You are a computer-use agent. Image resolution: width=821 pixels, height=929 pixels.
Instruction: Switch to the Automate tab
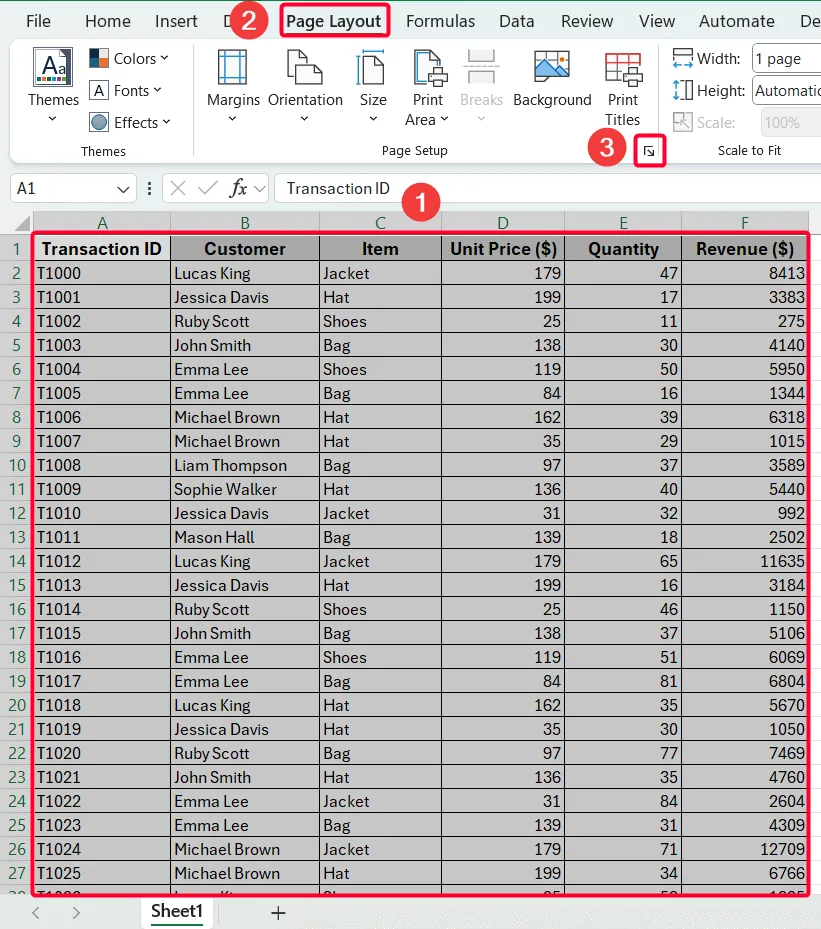736,21
